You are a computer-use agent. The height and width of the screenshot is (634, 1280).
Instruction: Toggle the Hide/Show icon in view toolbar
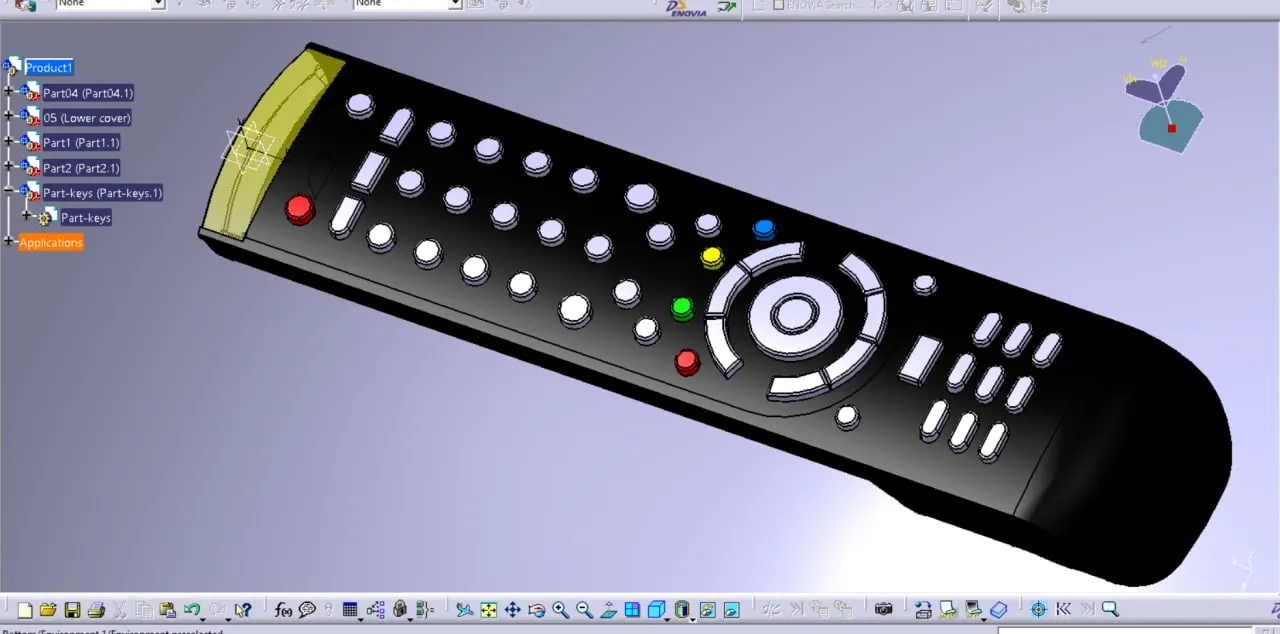click(x=707, y=610)
